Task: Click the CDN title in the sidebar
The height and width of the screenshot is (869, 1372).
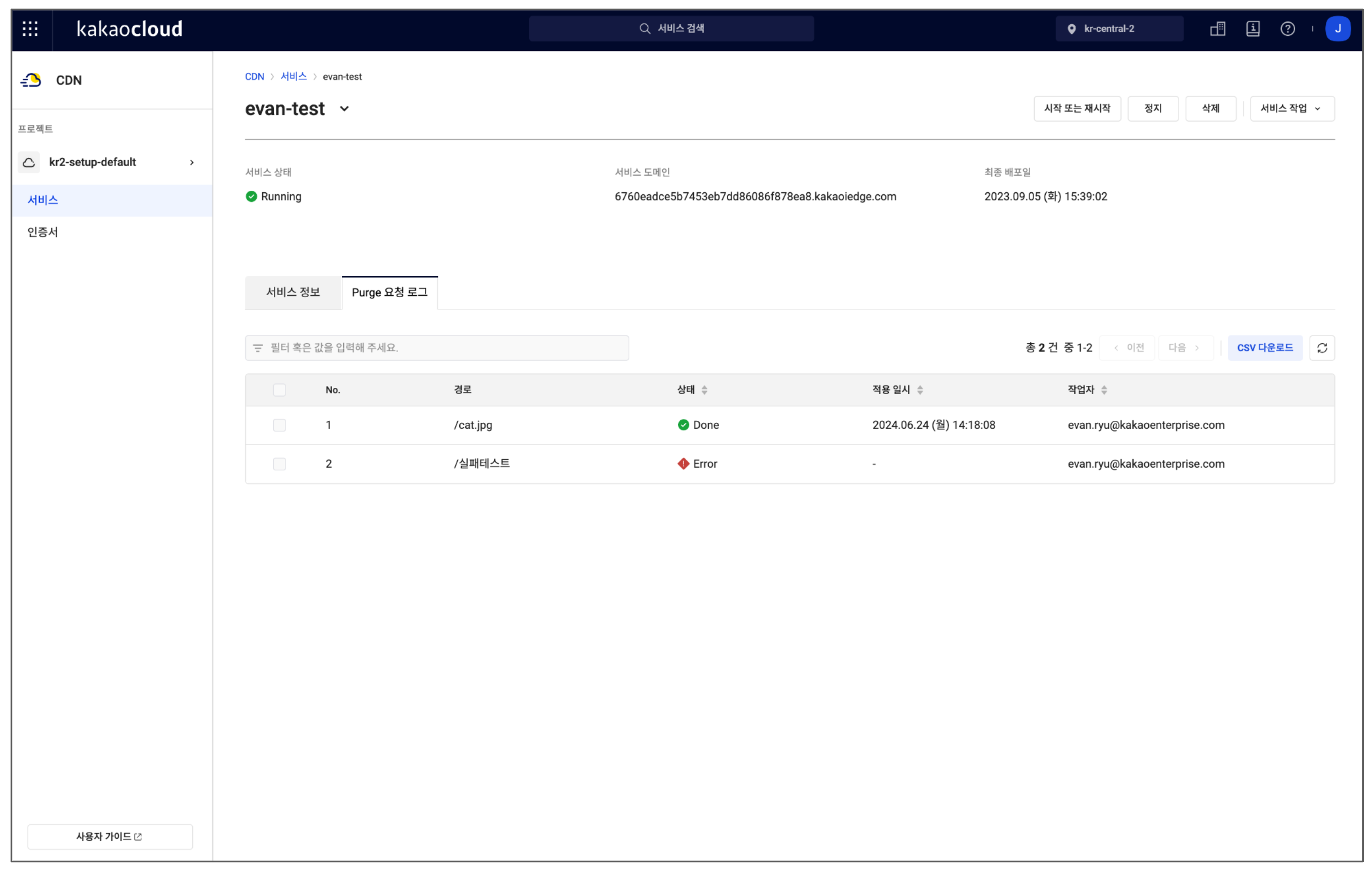Action: click(x=69, y=81)
